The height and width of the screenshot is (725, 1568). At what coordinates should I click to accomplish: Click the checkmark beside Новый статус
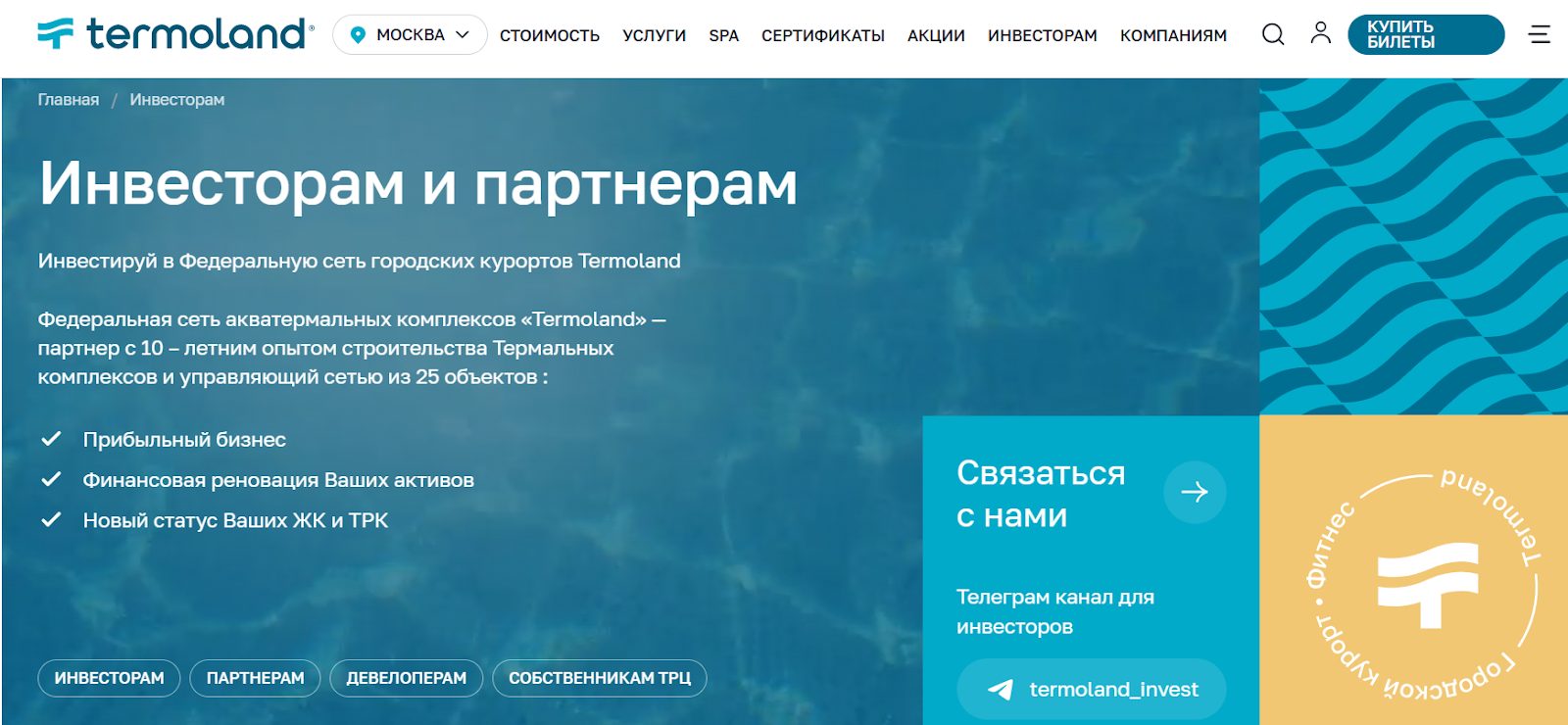51,519
